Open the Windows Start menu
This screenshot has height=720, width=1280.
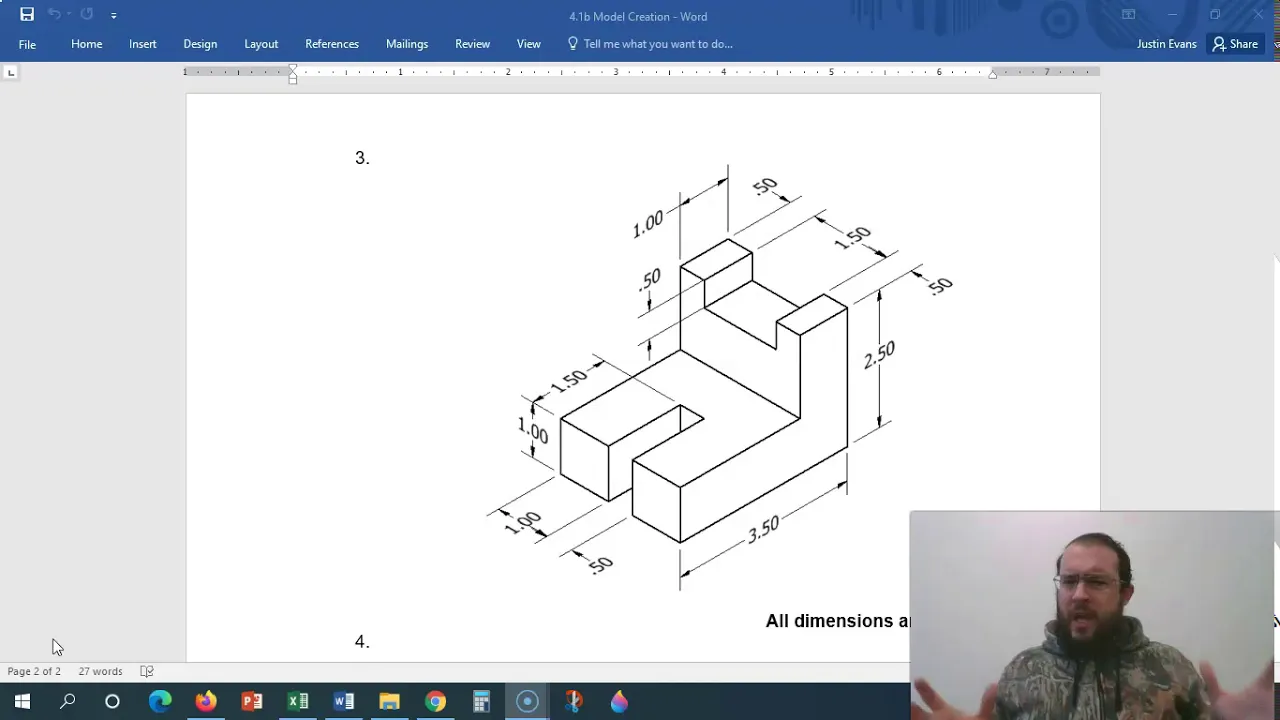point(22,701)
